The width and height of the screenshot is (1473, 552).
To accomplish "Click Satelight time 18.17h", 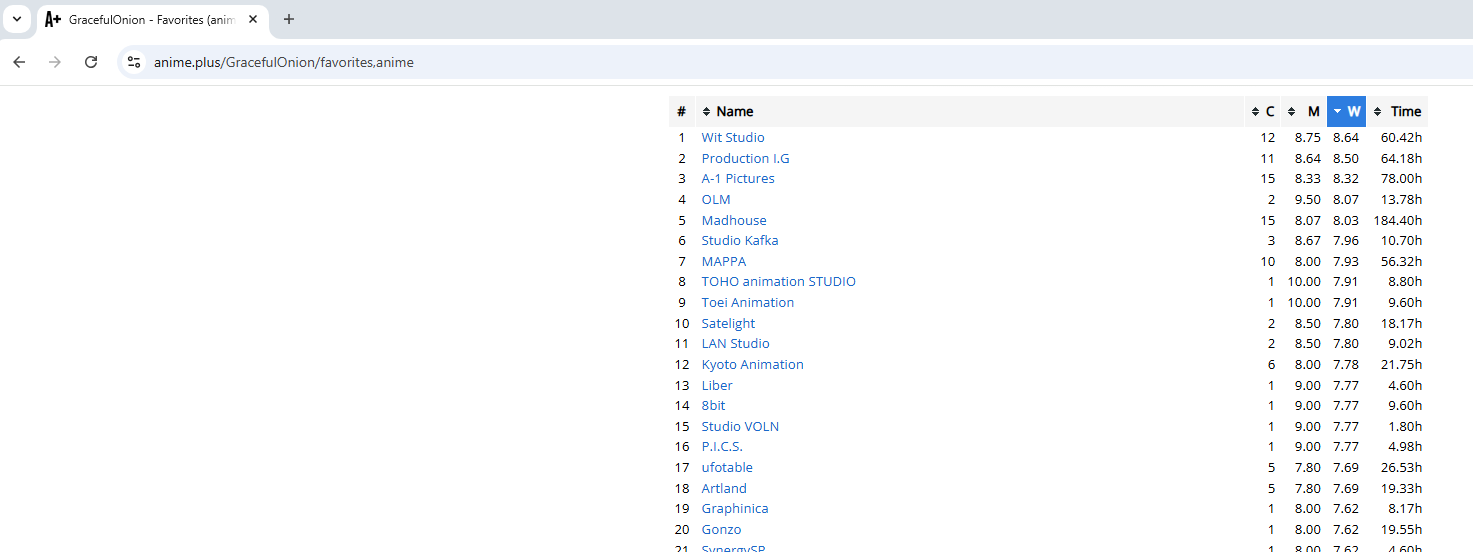I will click(1401, 324).
